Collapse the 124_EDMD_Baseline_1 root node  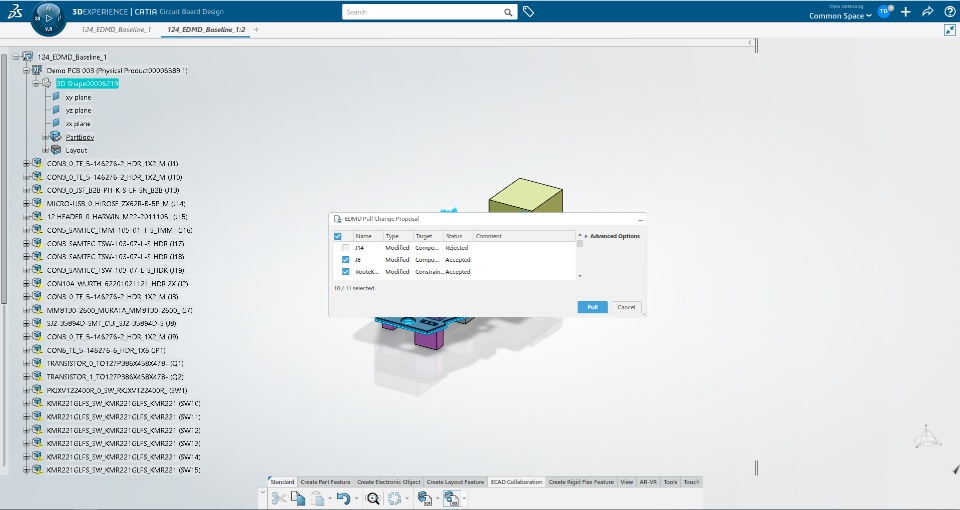[x=16, y=56]
